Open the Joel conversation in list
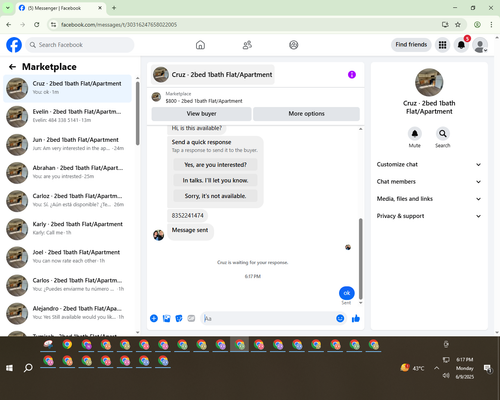 click(67, 257)
